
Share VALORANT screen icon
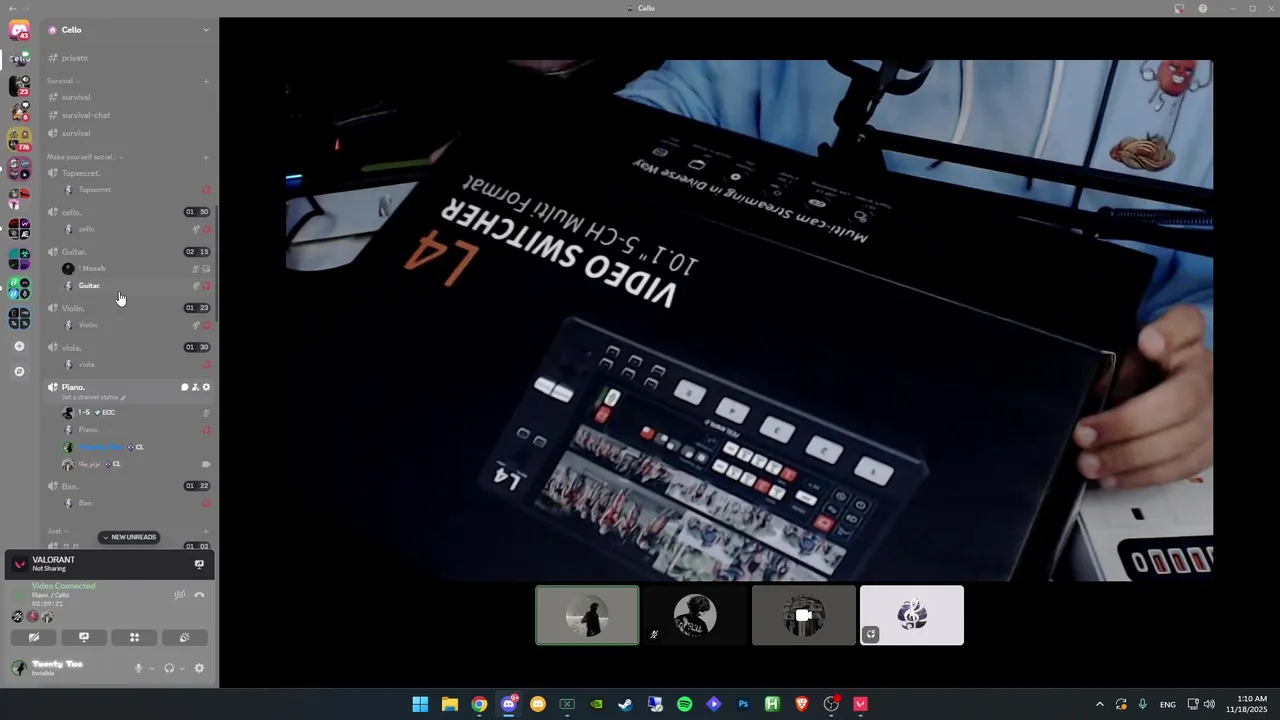199,565
